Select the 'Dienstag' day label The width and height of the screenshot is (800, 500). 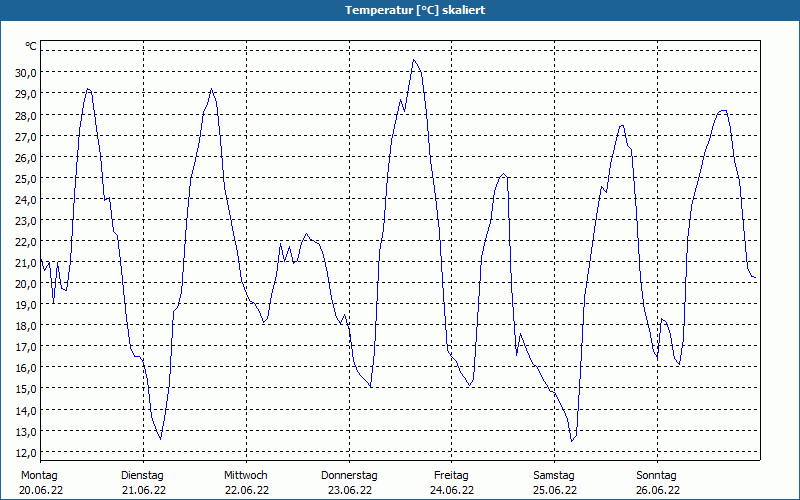(142, 475)
